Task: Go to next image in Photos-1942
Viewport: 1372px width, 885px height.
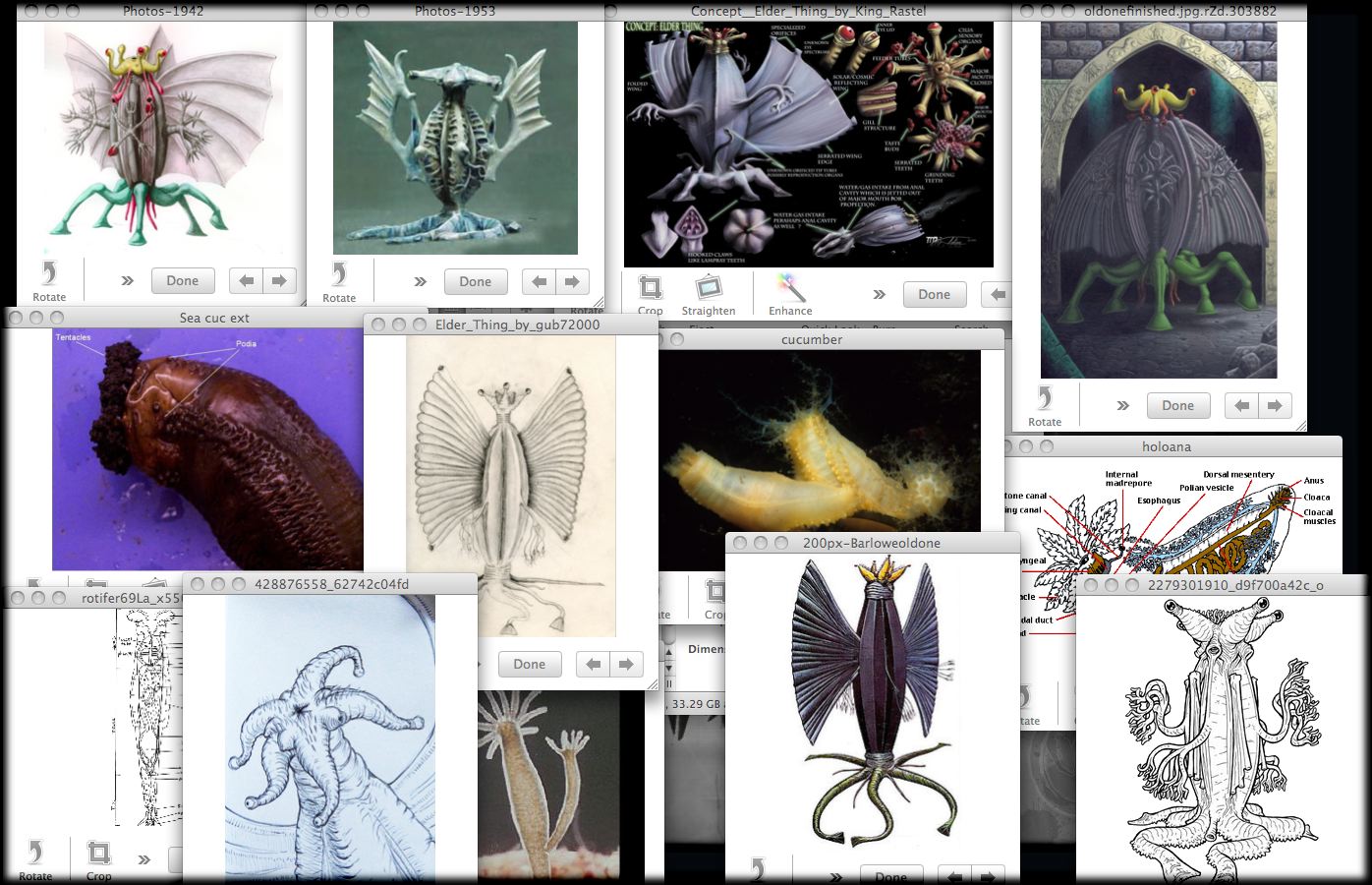Action: click(280, 281)
